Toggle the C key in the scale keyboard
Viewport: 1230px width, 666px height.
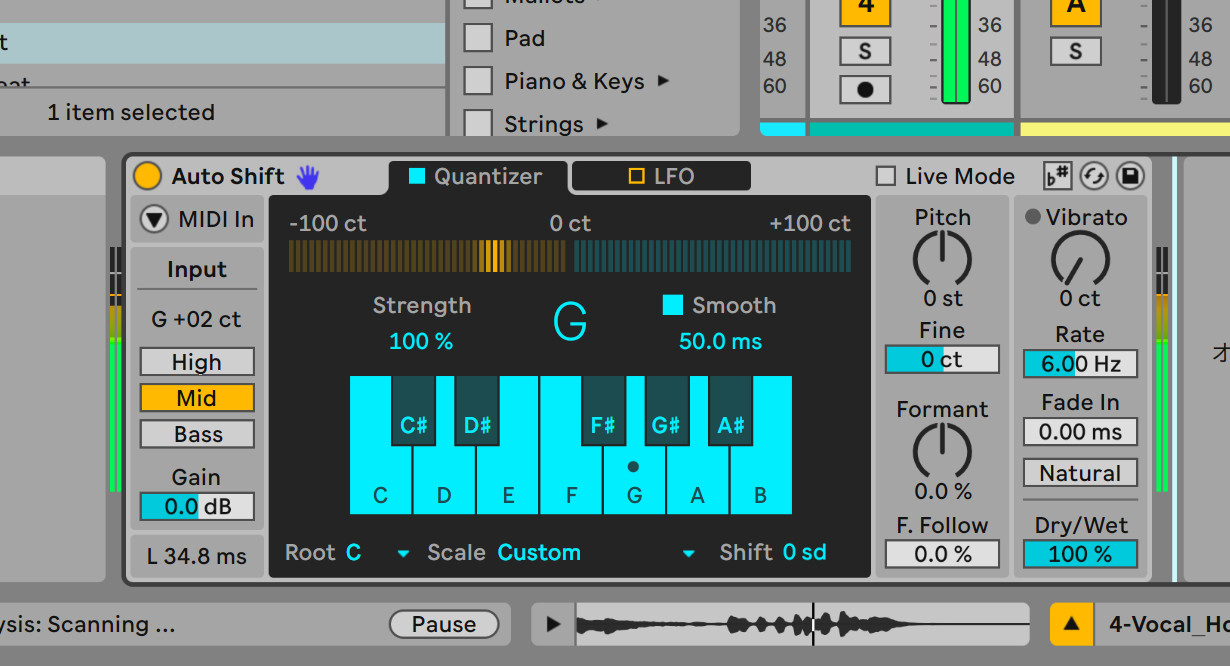pos(380,482)
